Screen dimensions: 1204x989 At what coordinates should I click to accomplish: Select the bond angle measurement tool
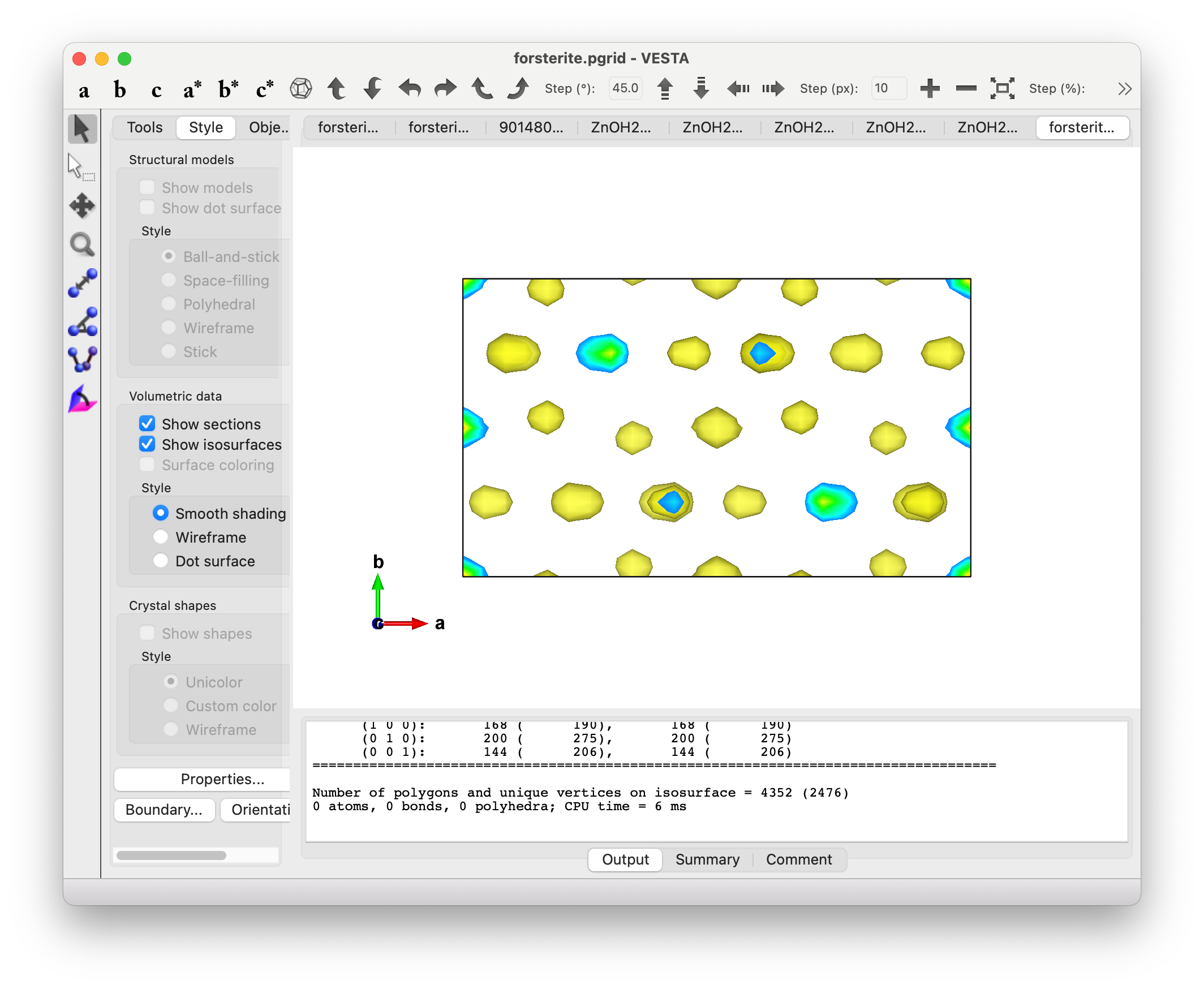(82, 322)
